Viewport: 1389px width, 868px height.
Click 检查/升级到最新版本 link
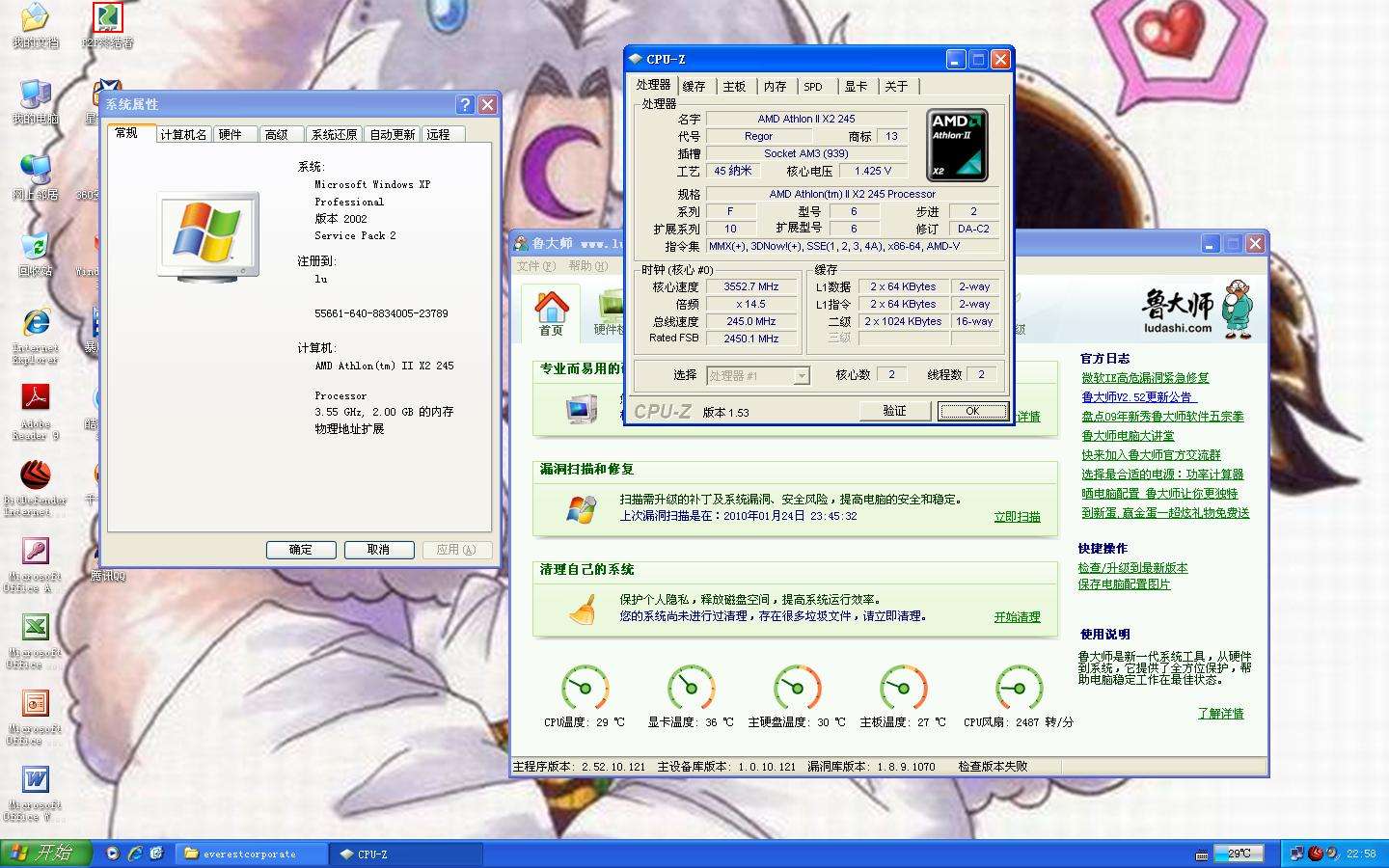[x=1132, y=568]
